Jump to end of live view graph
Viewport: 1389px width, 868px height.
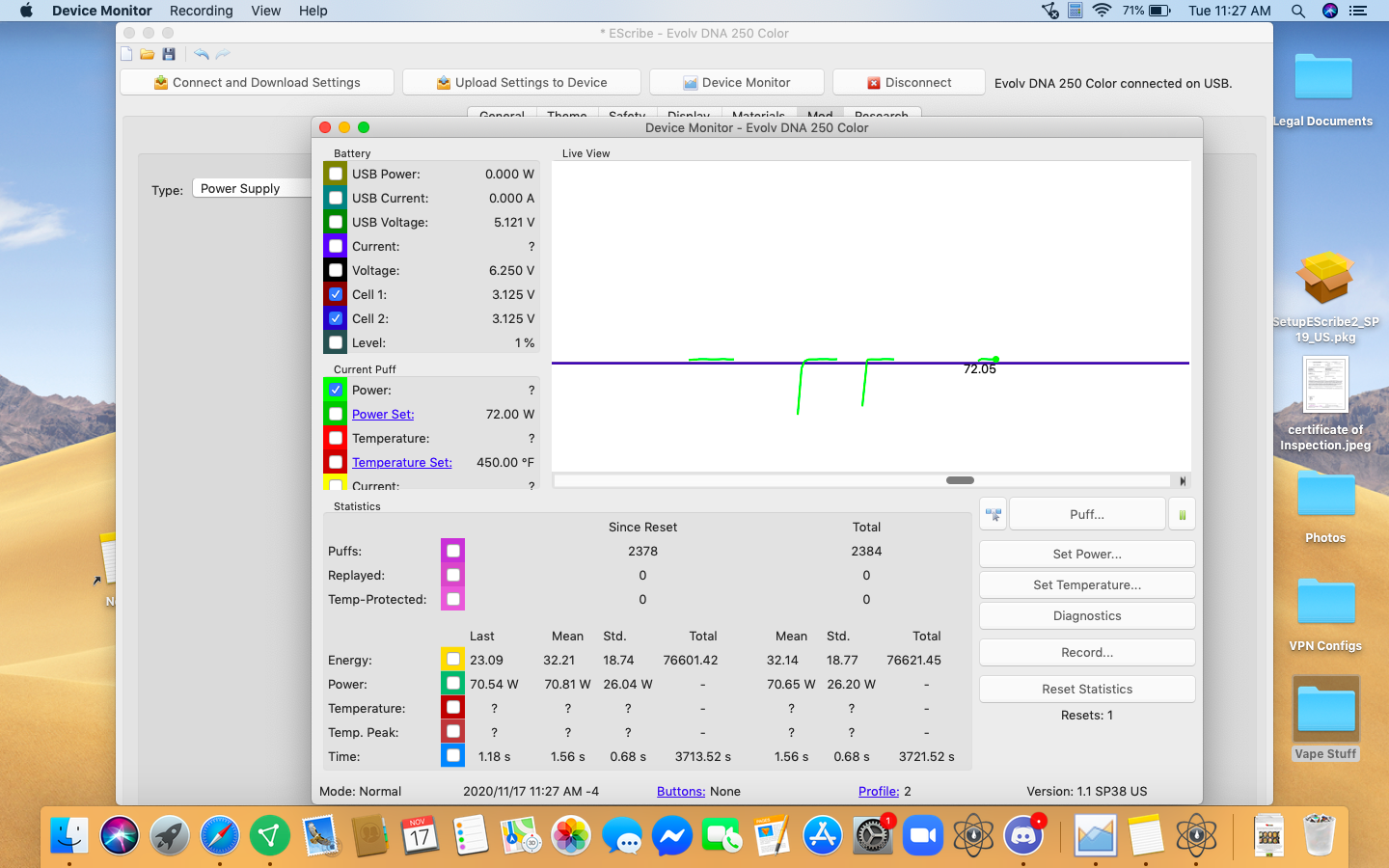[x=1182, y=480]
